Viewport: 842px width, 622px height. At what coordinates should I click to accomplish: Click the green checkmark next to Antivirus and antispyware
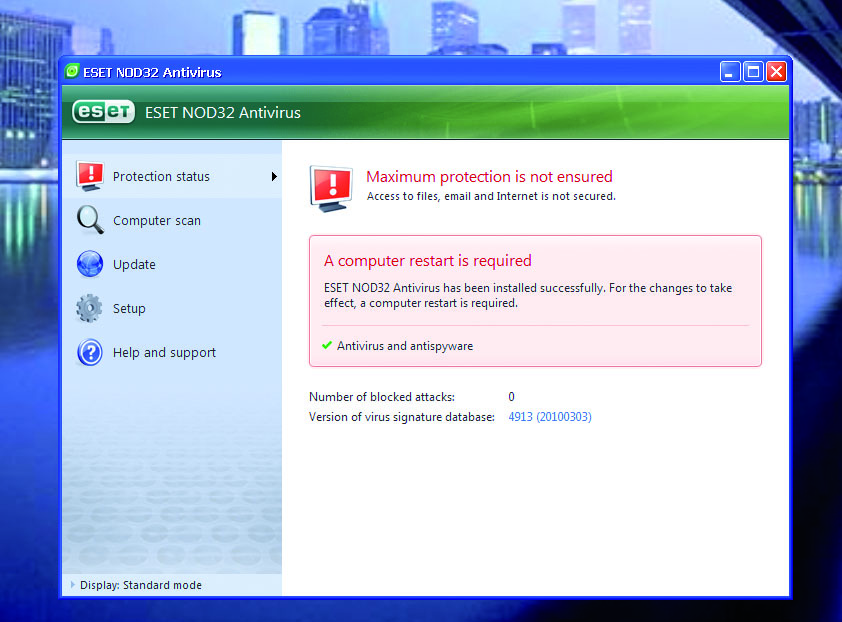pos(326,345)
